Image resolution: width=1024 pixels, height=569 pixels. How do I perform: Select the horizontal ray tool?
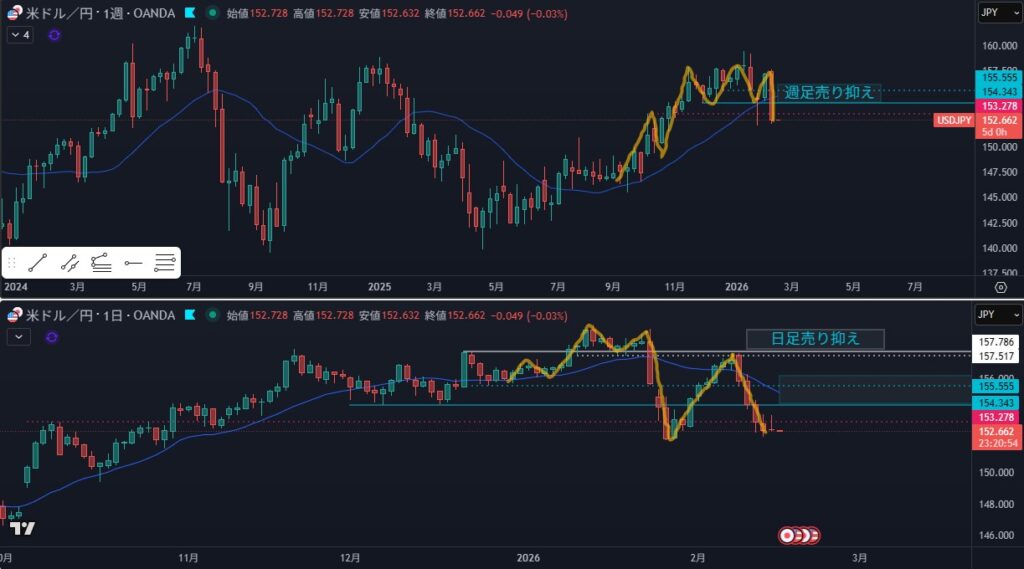133,263
